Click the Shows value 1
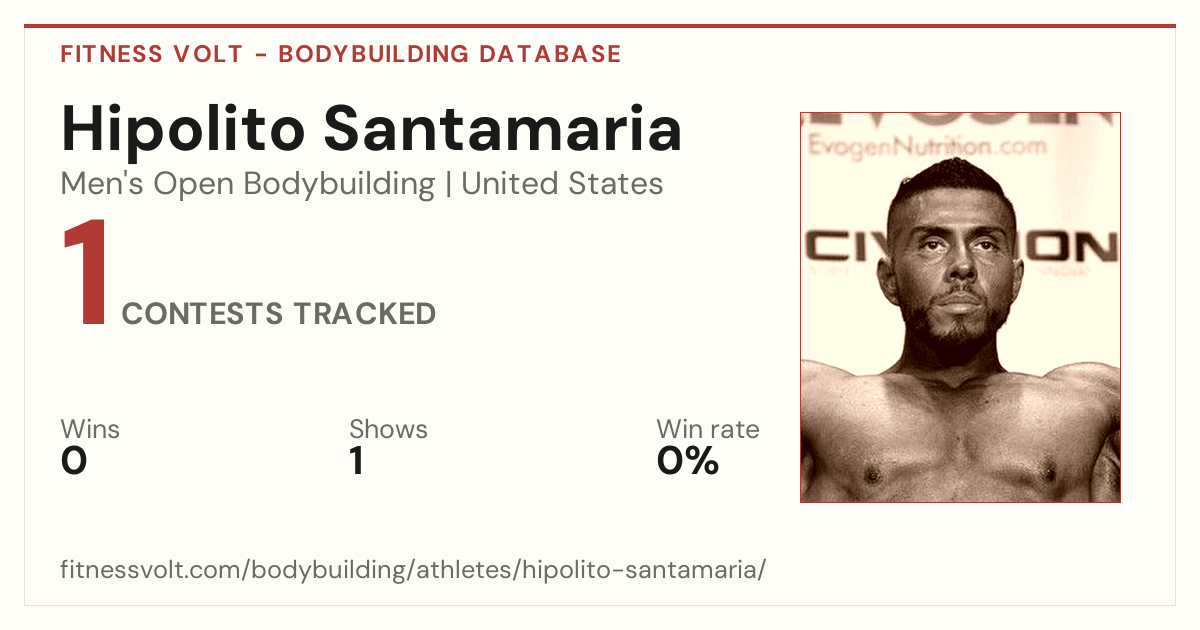 pos(357,461)
